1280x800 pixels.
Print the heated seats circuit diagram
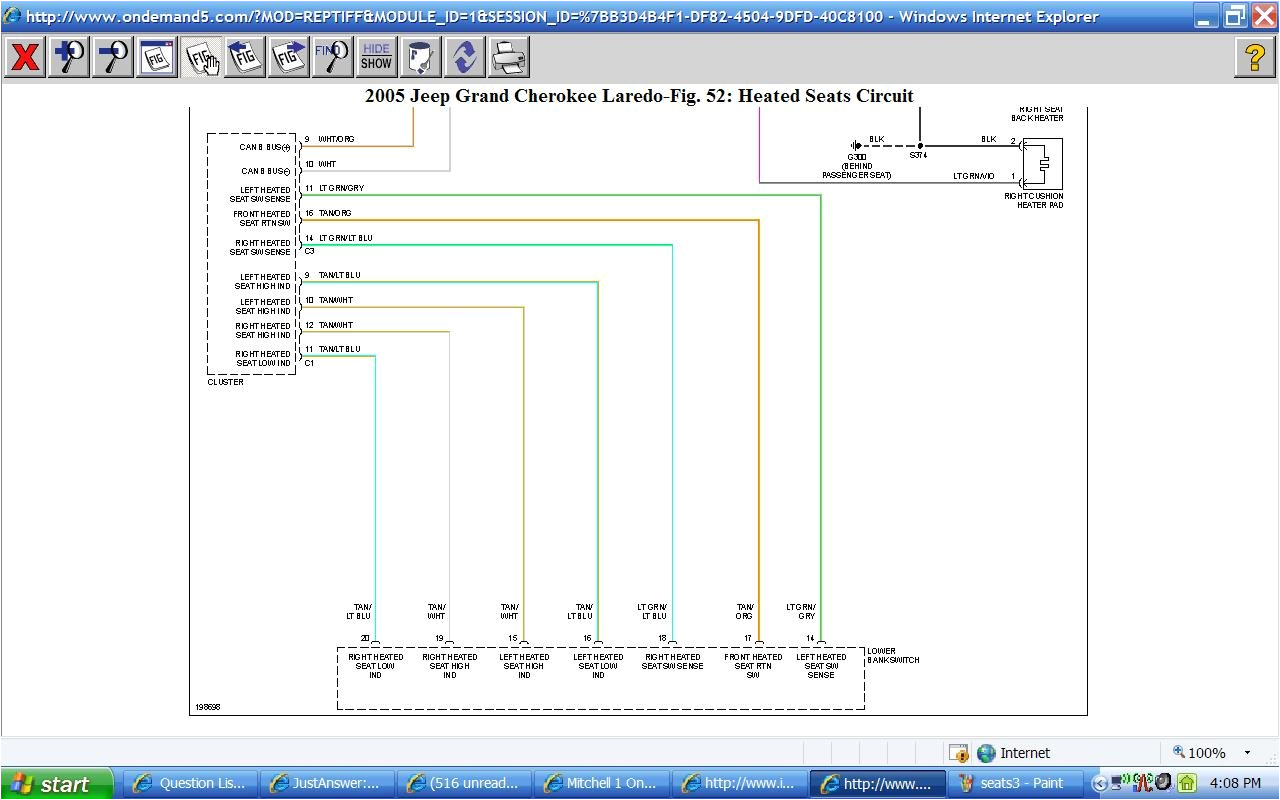509,56
